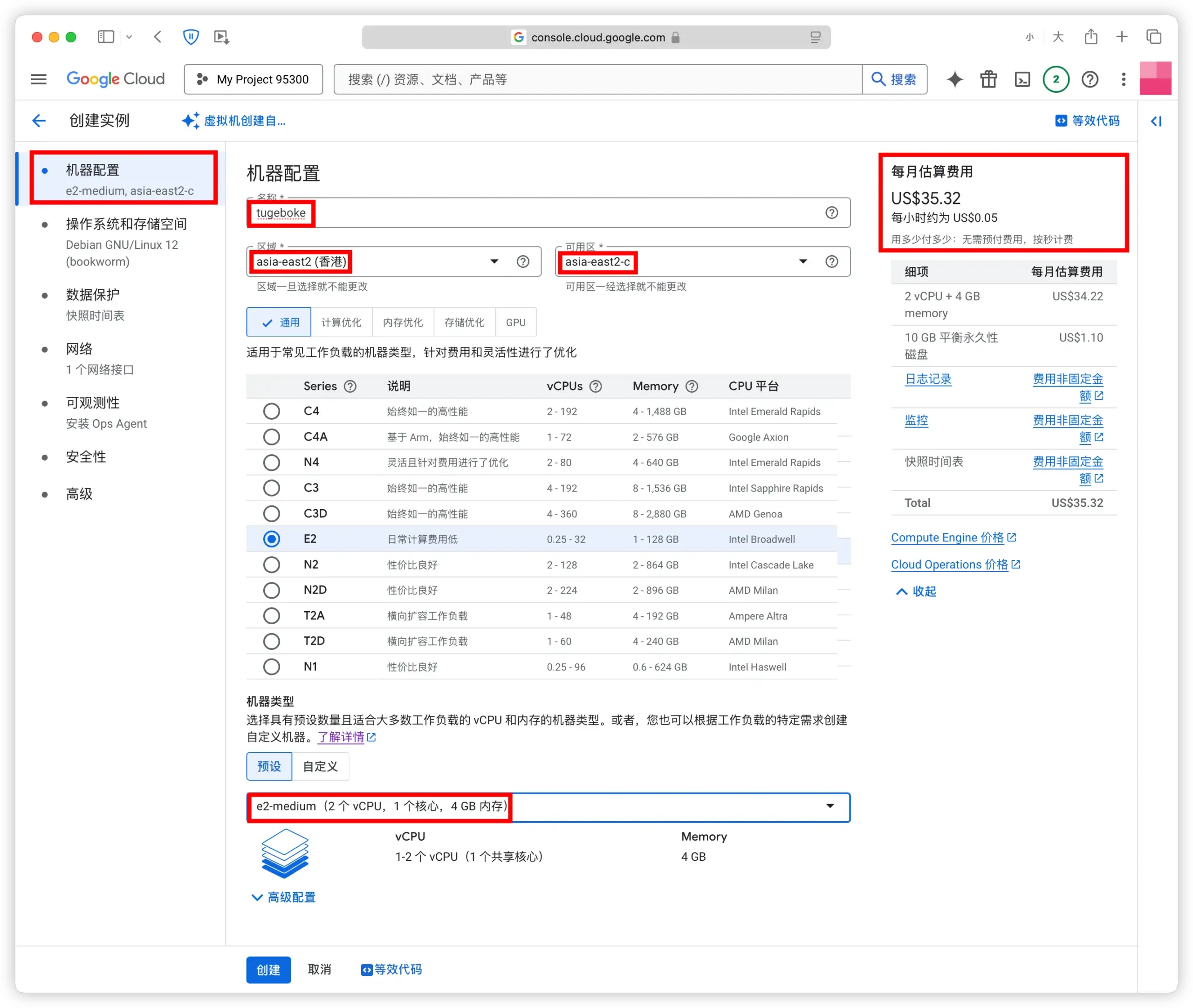The height and width of the screenshot is (1008, 1193).
Task: Select the N1 series radio button
Action: [x=271, y=667]
